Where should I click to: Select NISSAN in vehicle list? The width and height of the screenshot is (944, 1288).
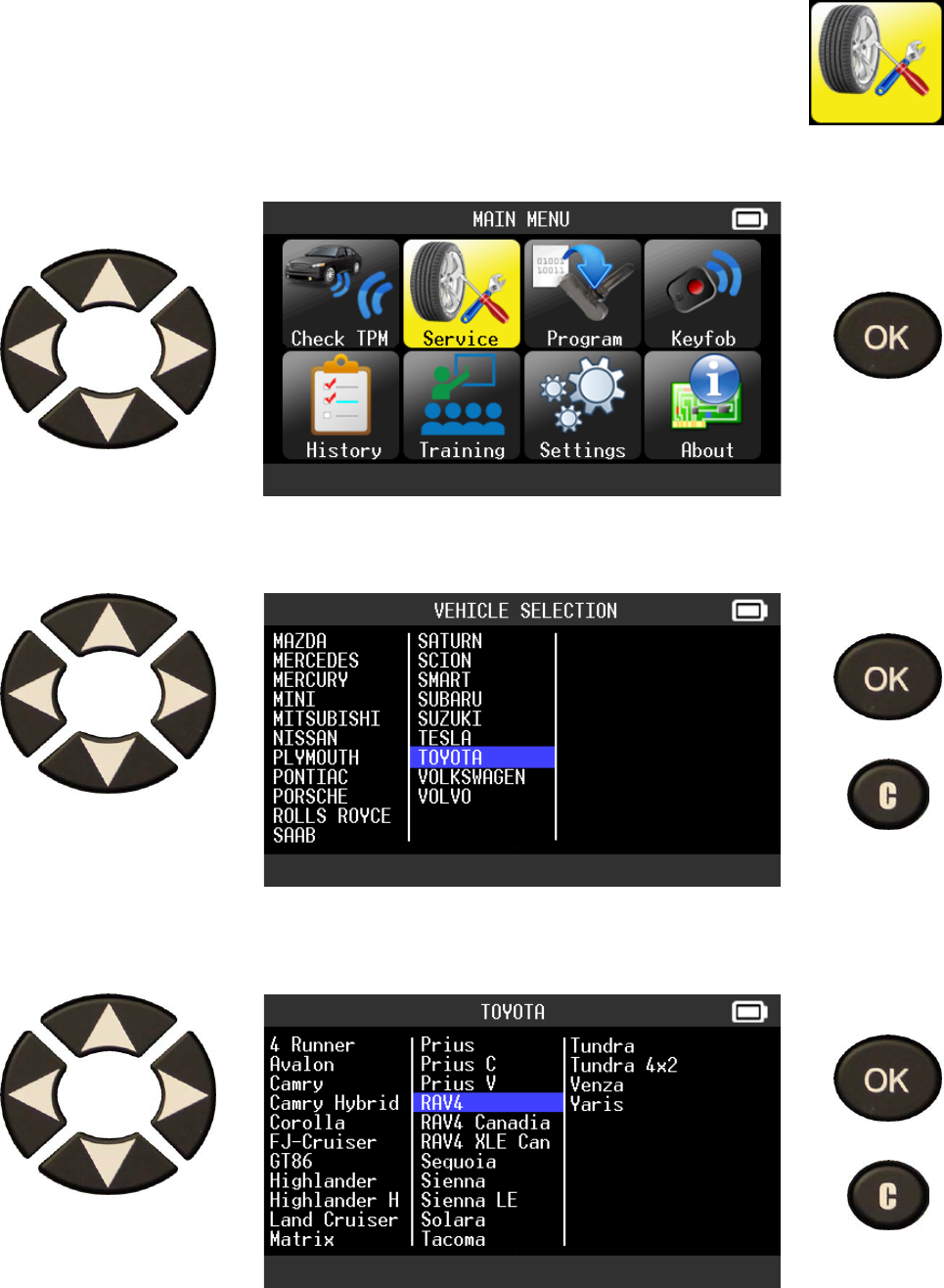pyautogui.click(x=305, y=738)
